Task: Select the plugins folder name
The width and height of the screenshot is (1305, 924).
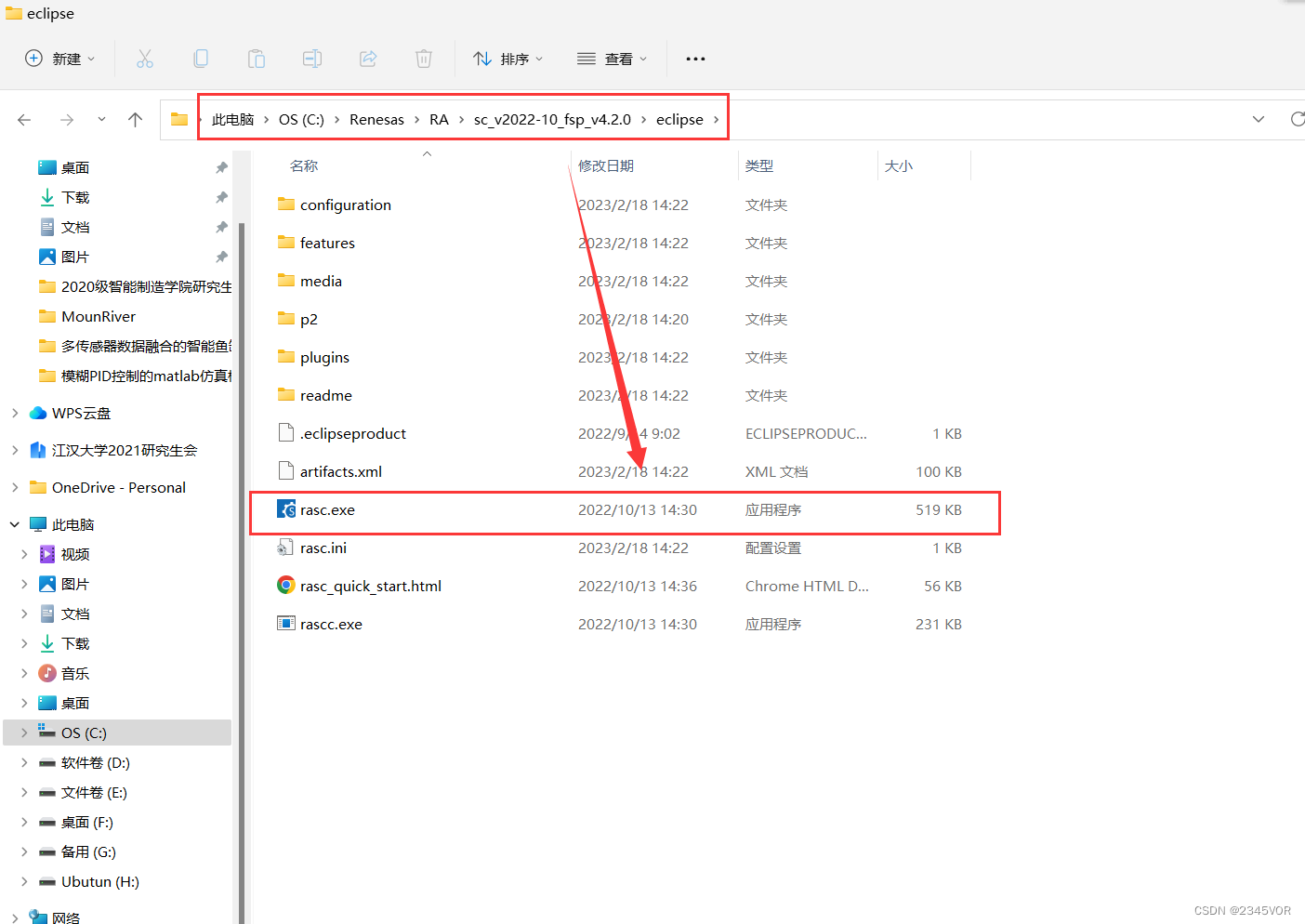Action: click(324, 357)
